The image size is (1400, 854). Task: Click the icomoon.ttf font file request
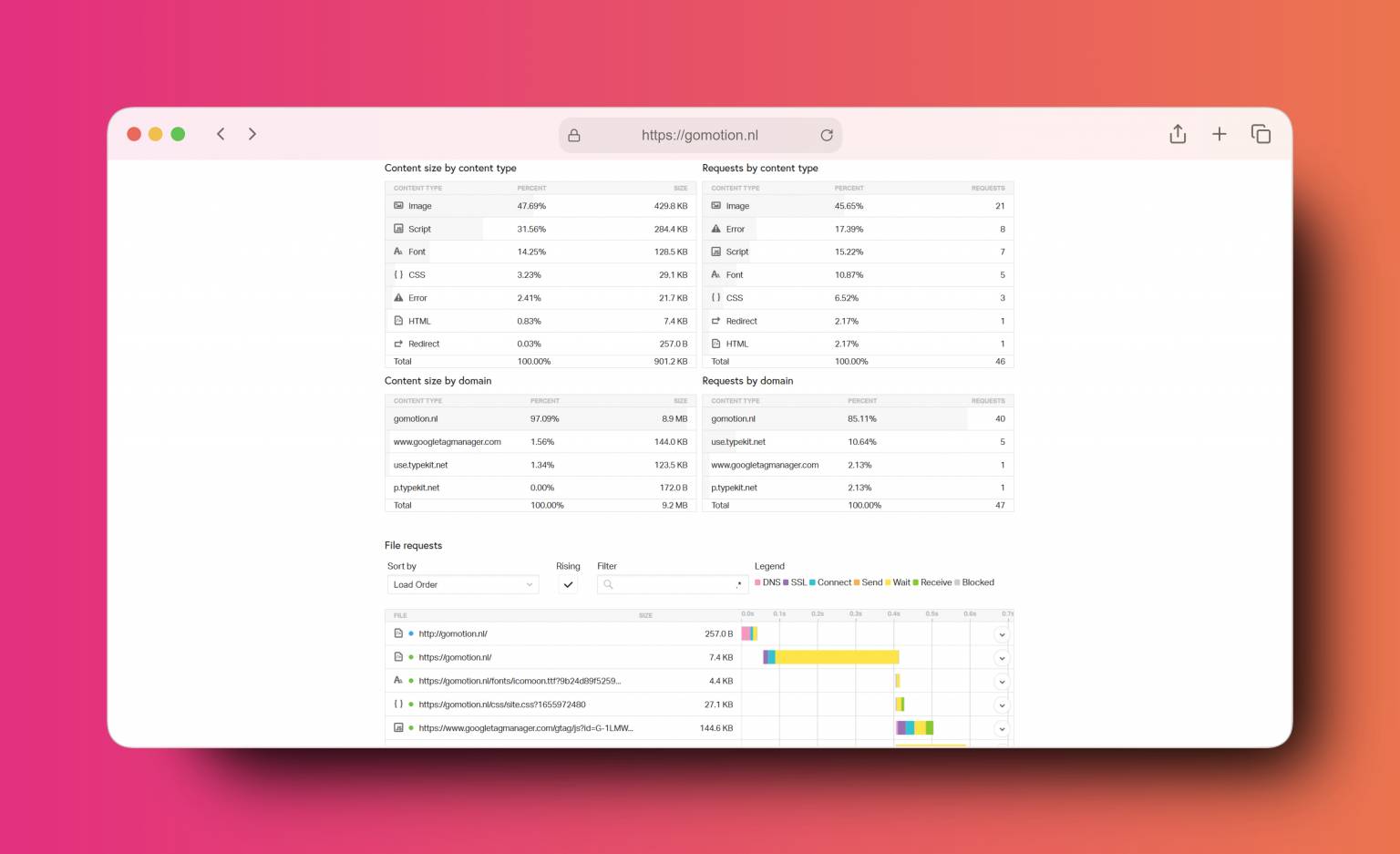[x=519, y=681]
